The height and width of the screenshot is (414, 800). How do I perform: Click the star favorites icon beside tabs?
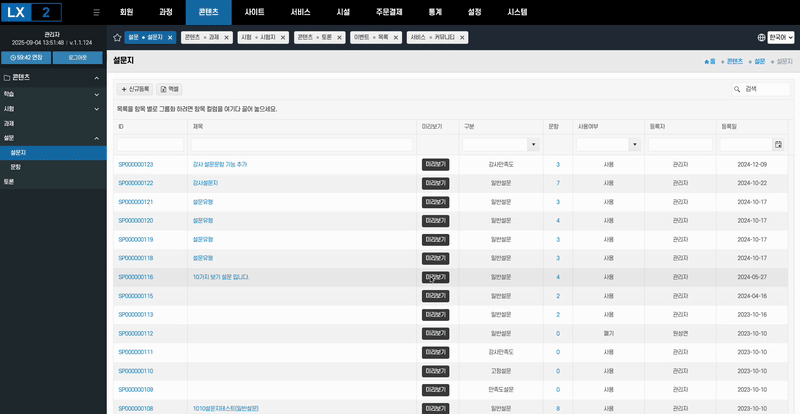point(117,37)
